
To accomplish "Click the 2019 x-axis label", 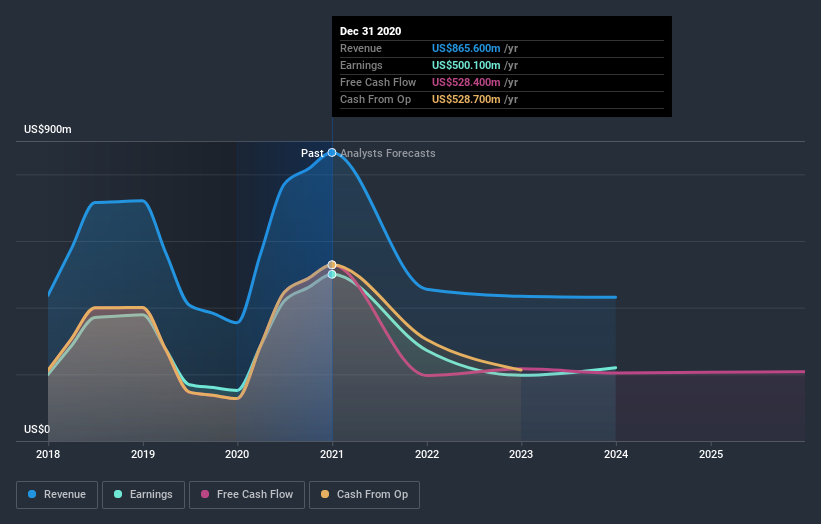I will (143, 454).
